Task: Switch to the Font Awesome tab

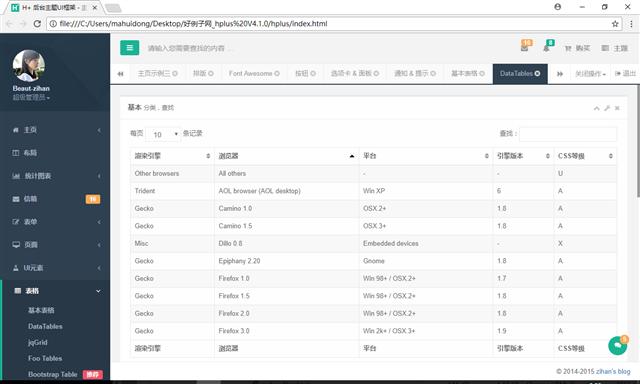Action: coord(254,73)
